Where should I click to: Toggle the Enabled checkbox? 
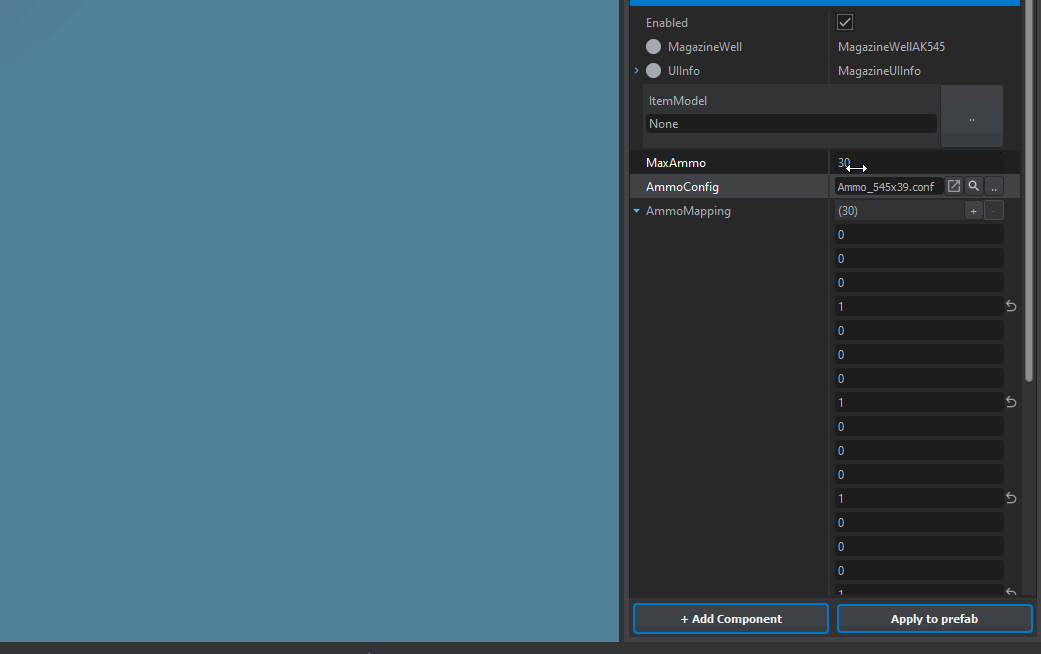pyautogui.click(x=845, y=23)
